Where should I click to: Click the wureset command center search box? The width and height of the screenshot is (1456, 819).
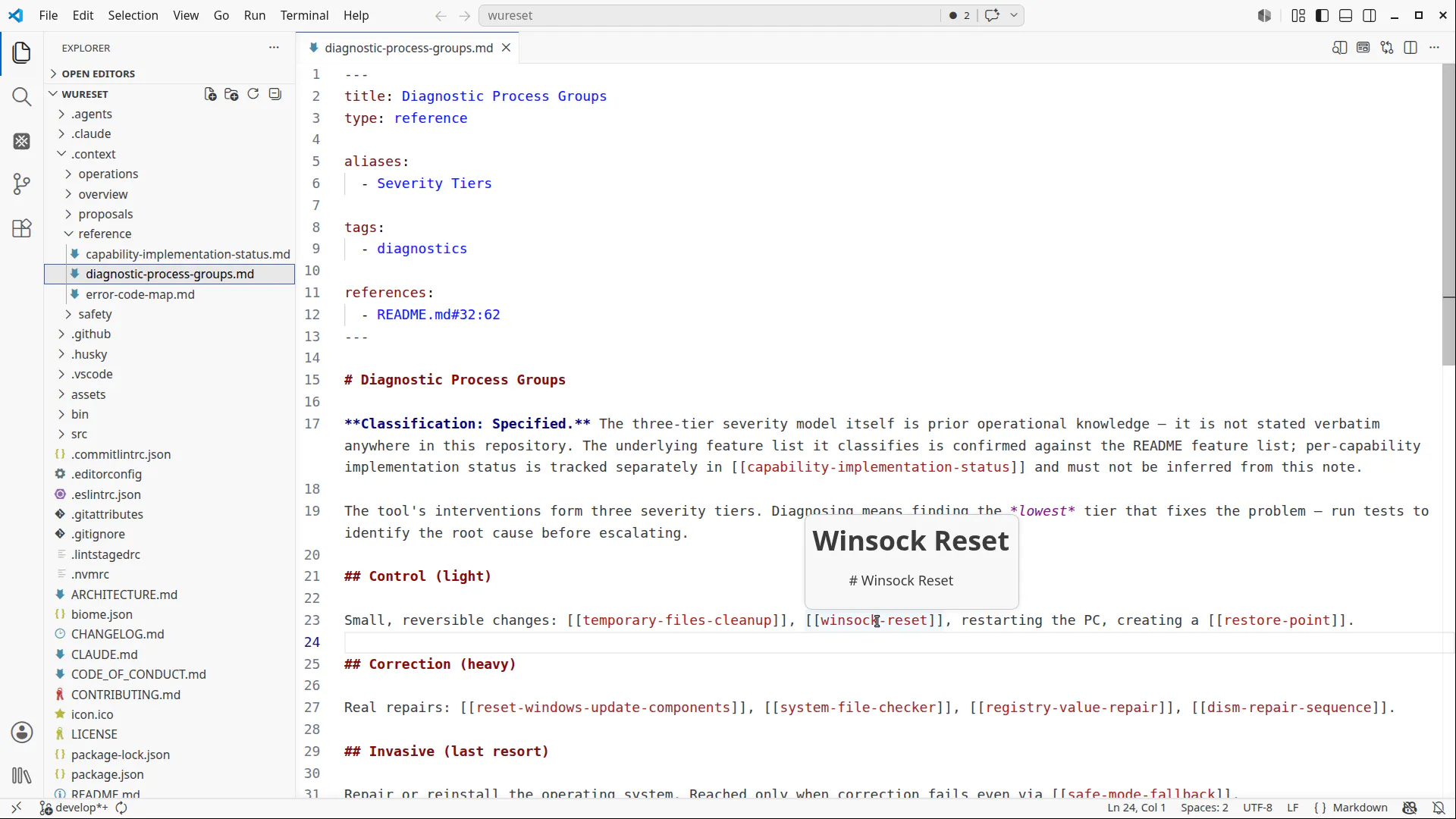[x=710, y=15]
